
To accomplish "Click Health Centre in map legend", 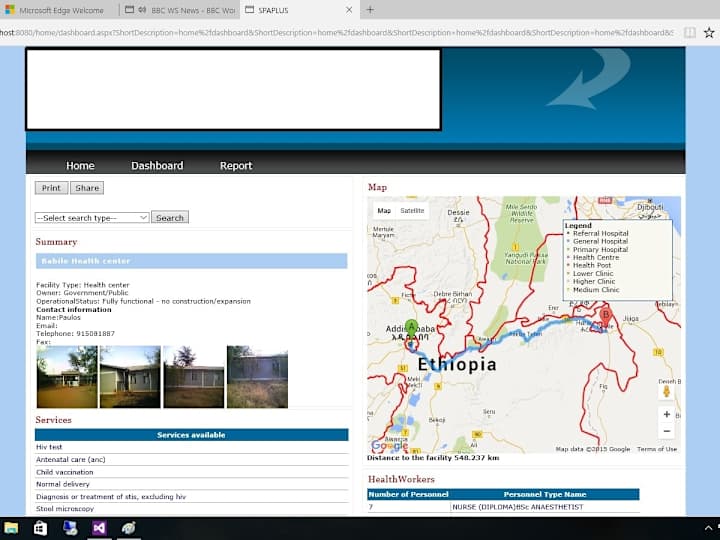I will pyautogui.click(x=596, y=258).
